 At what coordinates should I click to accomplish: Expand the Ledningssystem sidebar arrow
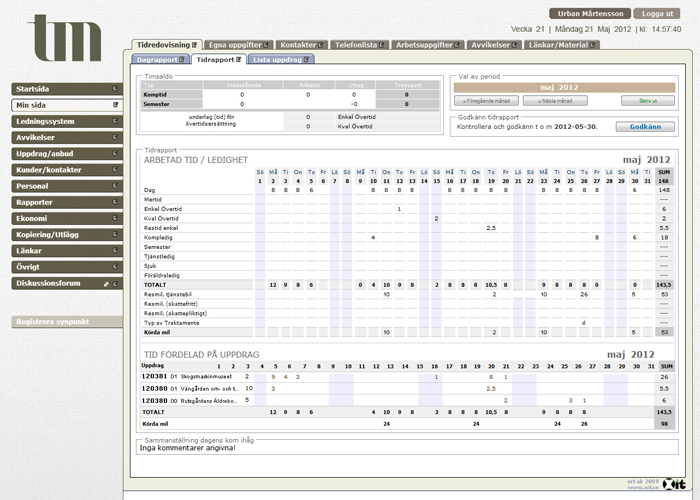click(115, 121)
